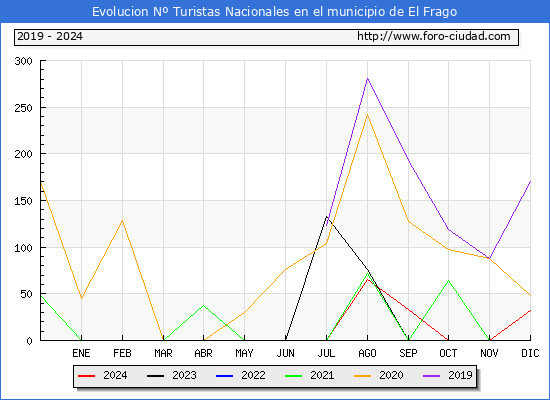Click the '2019 - 2024' date range label

coord(50,36)
